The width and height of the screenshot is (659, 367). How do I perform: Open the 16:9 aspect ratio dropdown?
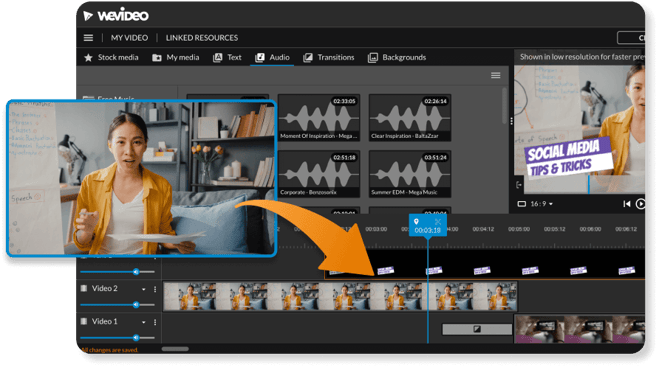(541, 204)
